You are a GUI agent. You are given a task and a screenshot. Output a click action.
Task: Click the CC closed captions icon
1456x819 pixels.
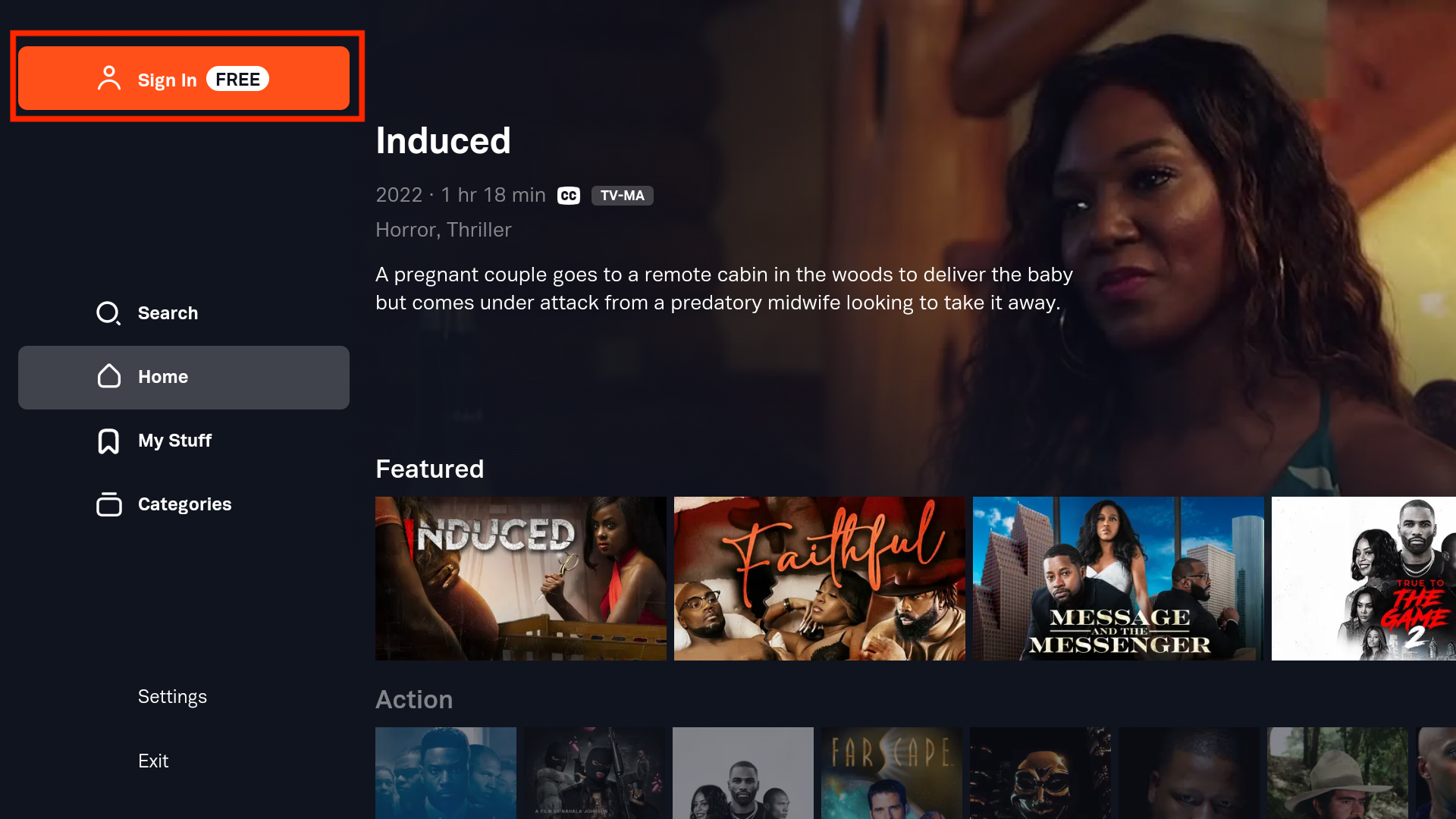[569, 195]
